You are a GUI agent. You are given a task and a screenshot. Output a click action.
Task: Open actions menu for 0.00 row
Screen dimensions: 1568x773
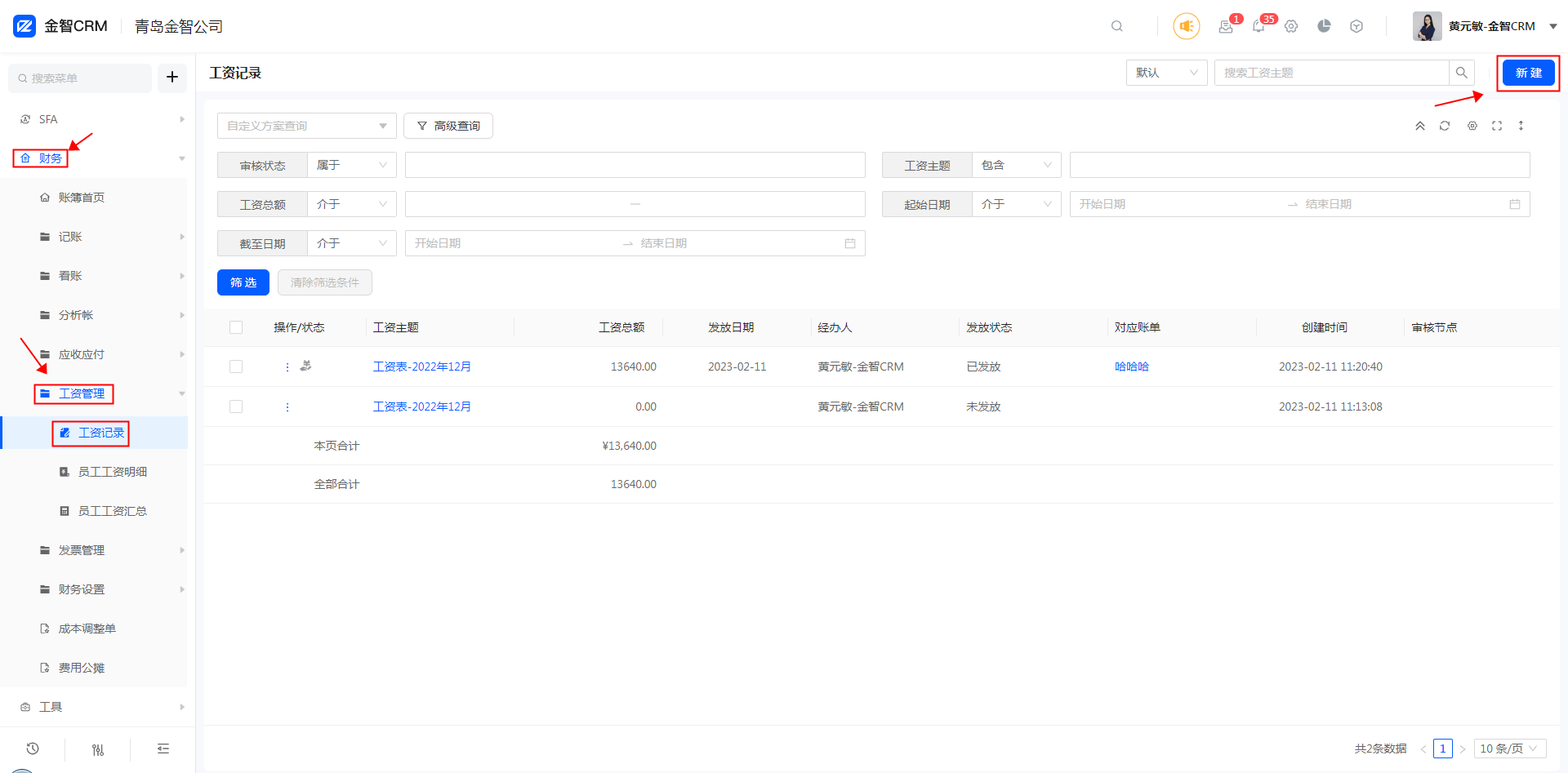287,406
